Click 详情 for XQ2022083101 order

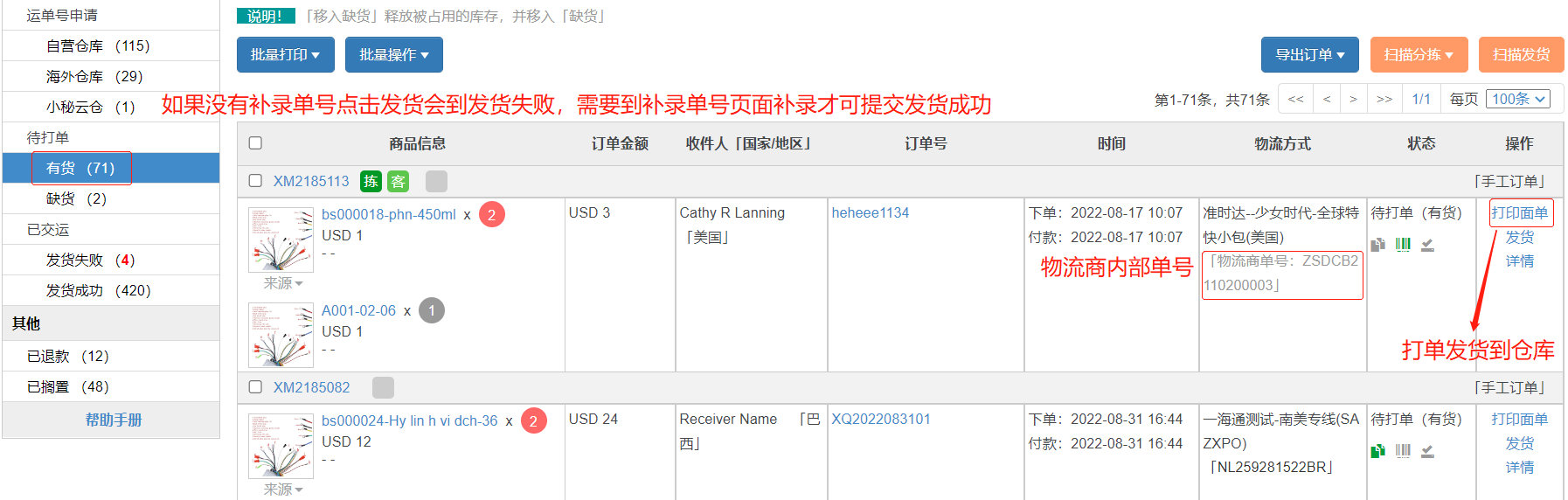[x=1520, y=467]
